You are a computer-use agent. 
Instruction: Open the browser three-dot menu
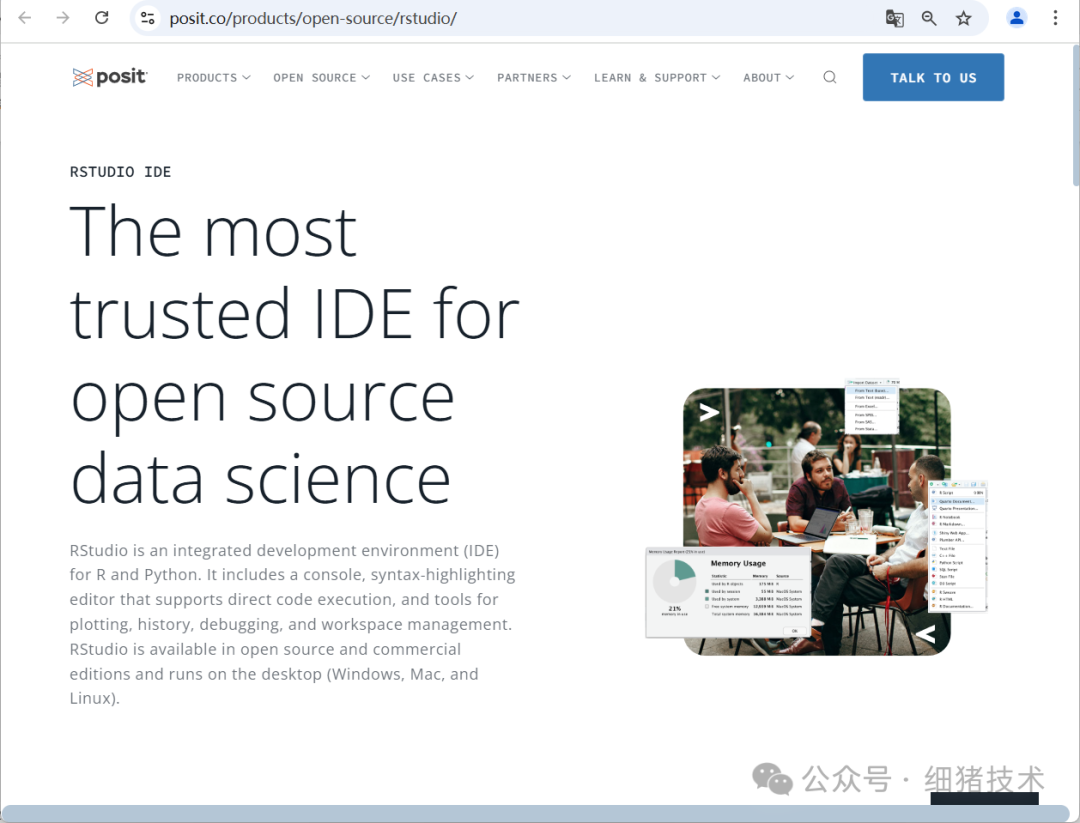pos(1055,18)
